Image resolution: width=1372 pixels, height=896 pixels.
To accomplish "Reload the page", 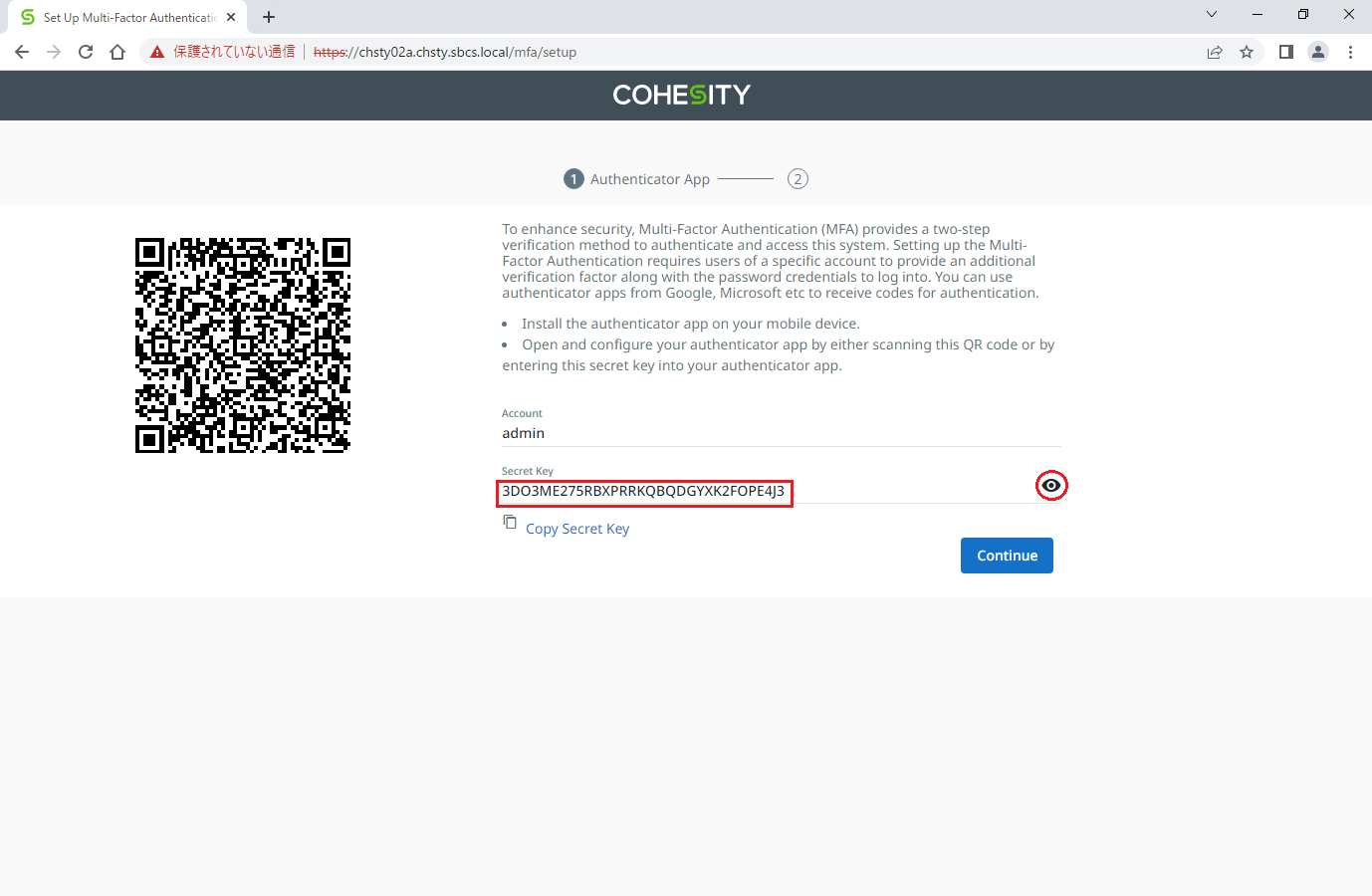I will point(86,52).
